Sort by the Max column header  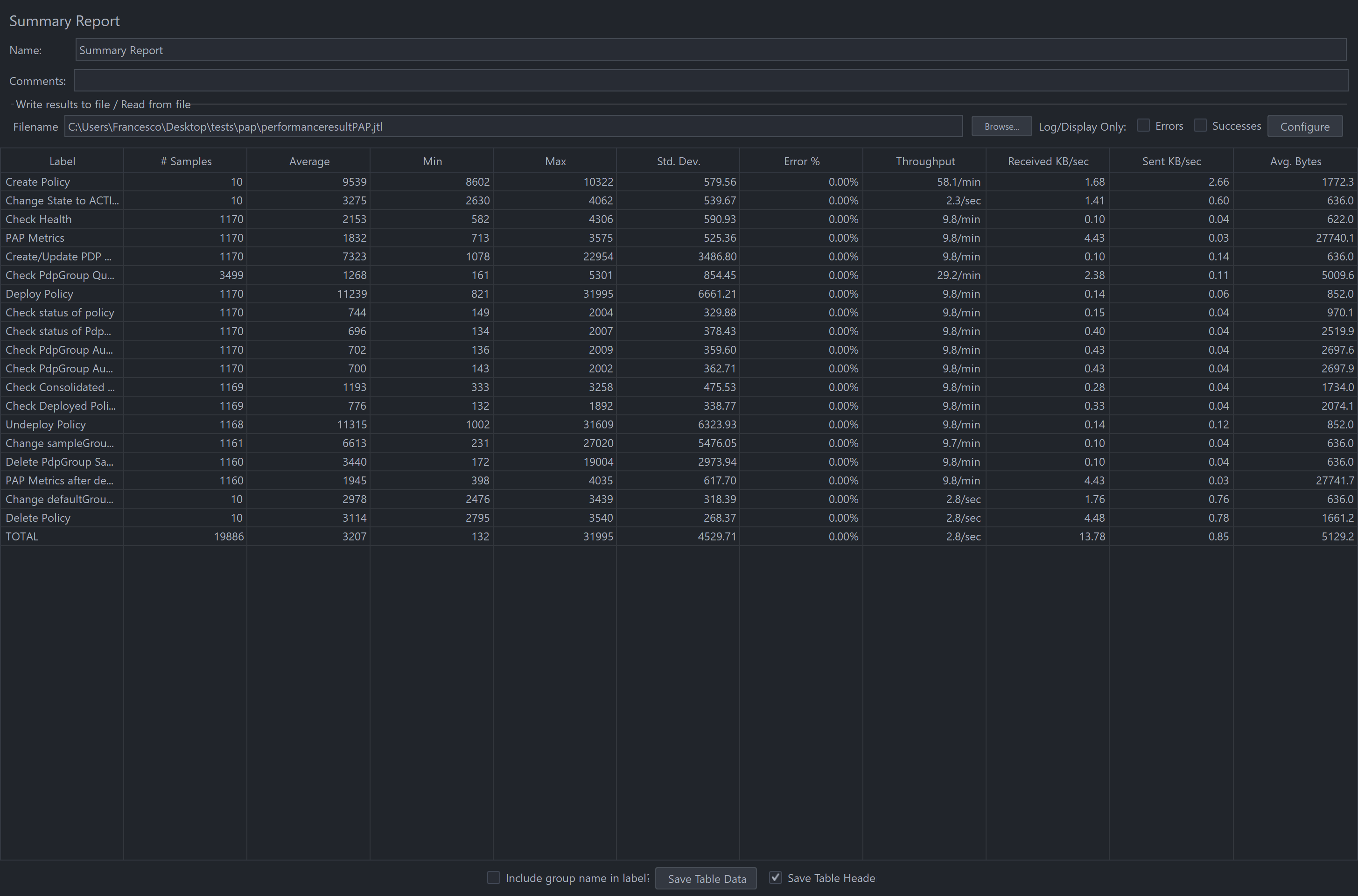555,161
